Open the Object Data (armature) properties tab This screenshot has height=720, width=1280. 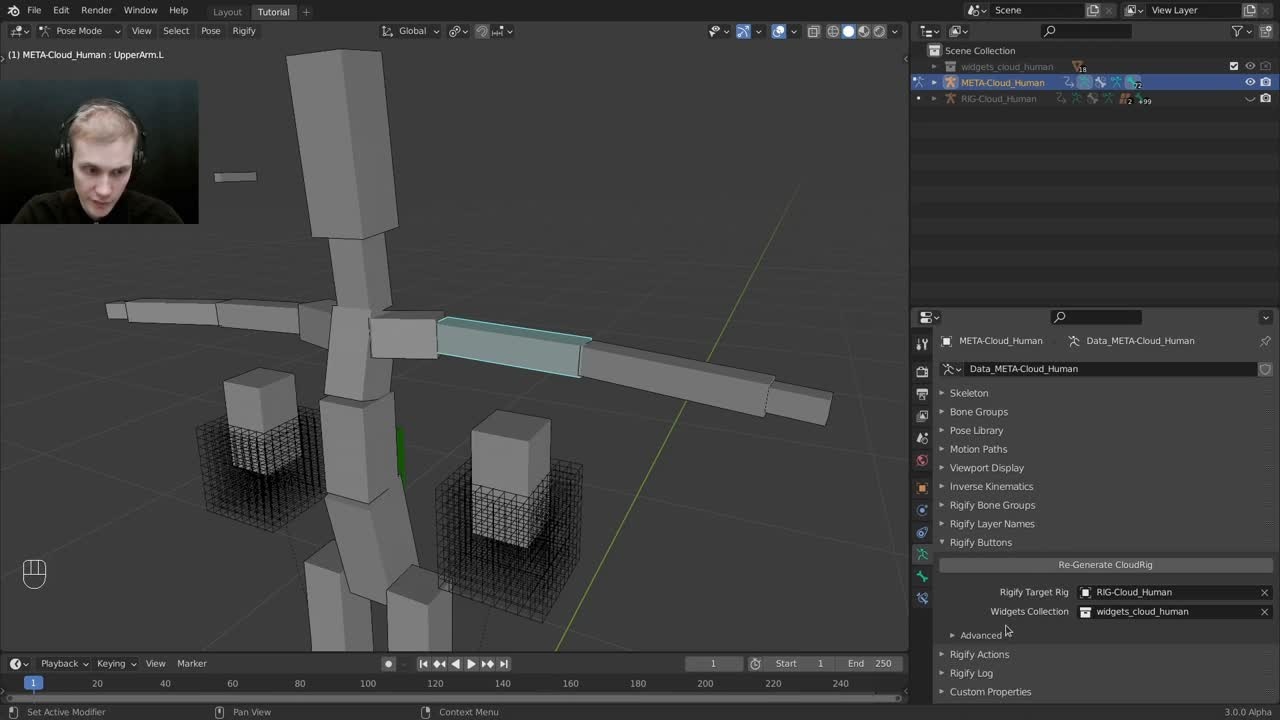pyautogui.click(x=922, y=554)
